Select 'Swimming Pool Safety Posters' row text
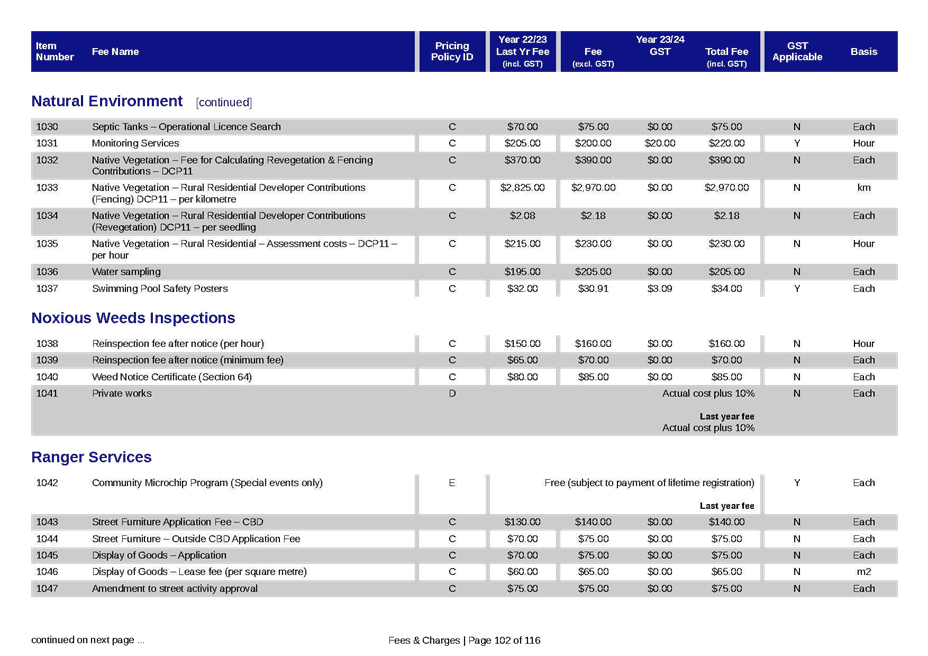The width and height of the screenshot is (928, 656). pyautogui.click(x=160, y=288)
